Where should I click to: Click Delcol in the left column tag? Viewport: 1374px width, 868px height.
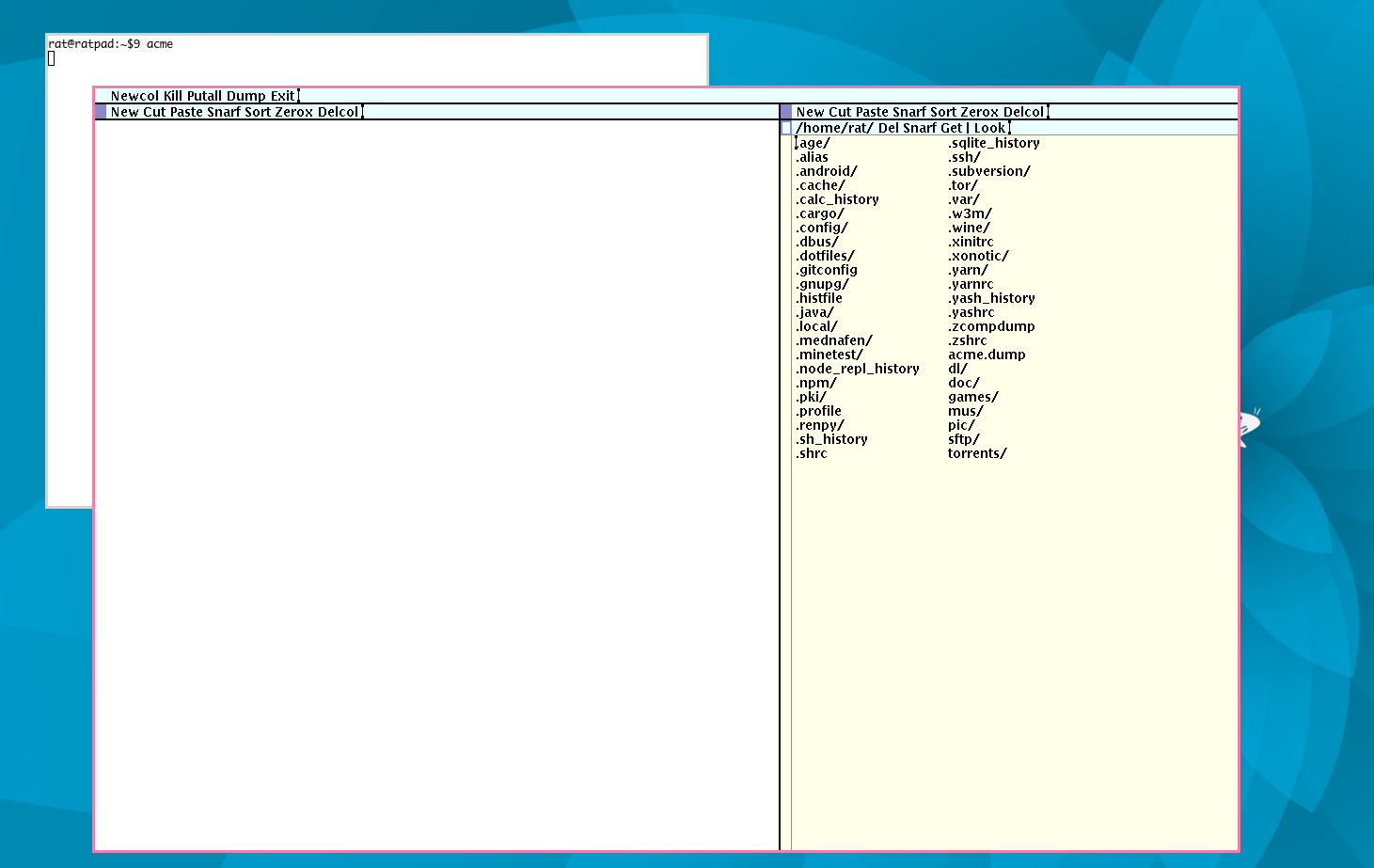coord(339,112)
